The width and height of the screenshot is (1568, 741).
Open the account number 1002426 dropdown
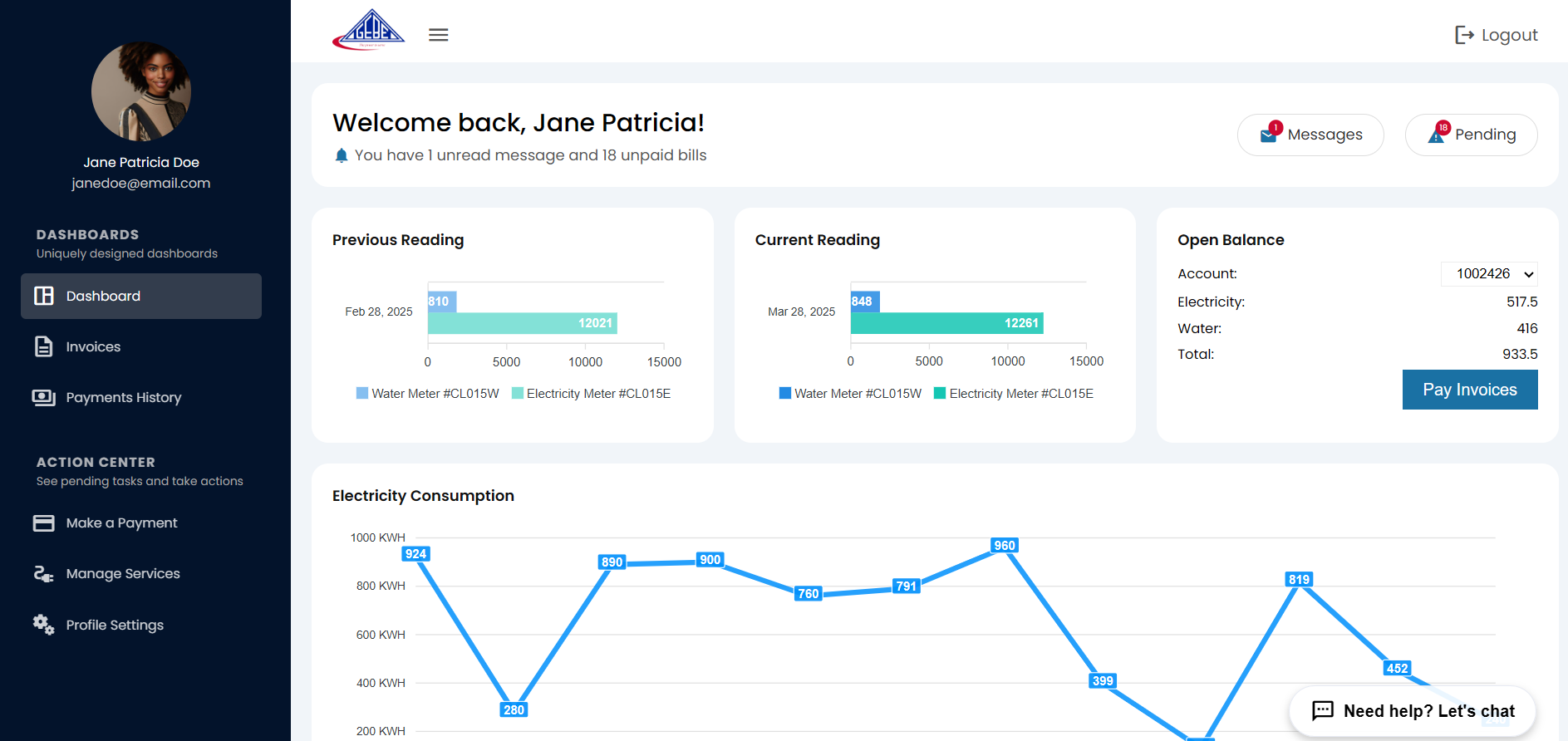[1488, 274]
